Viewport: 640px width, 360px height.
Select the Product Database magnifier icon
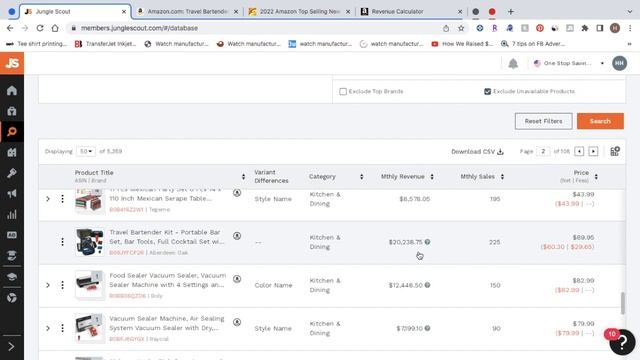(12, 131)
